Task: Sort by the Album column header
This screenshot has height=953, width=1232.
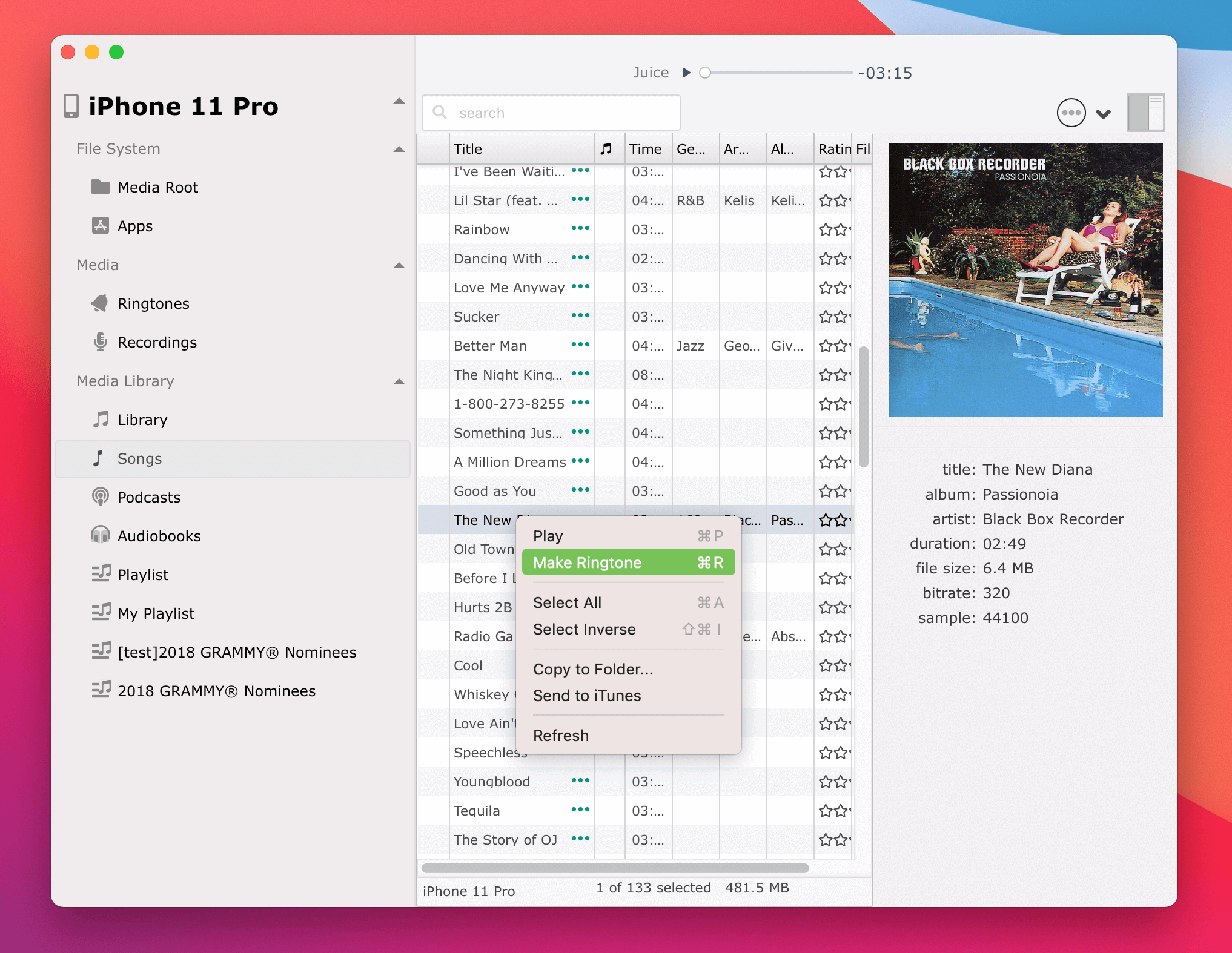Action: click(x=790, y=149)
